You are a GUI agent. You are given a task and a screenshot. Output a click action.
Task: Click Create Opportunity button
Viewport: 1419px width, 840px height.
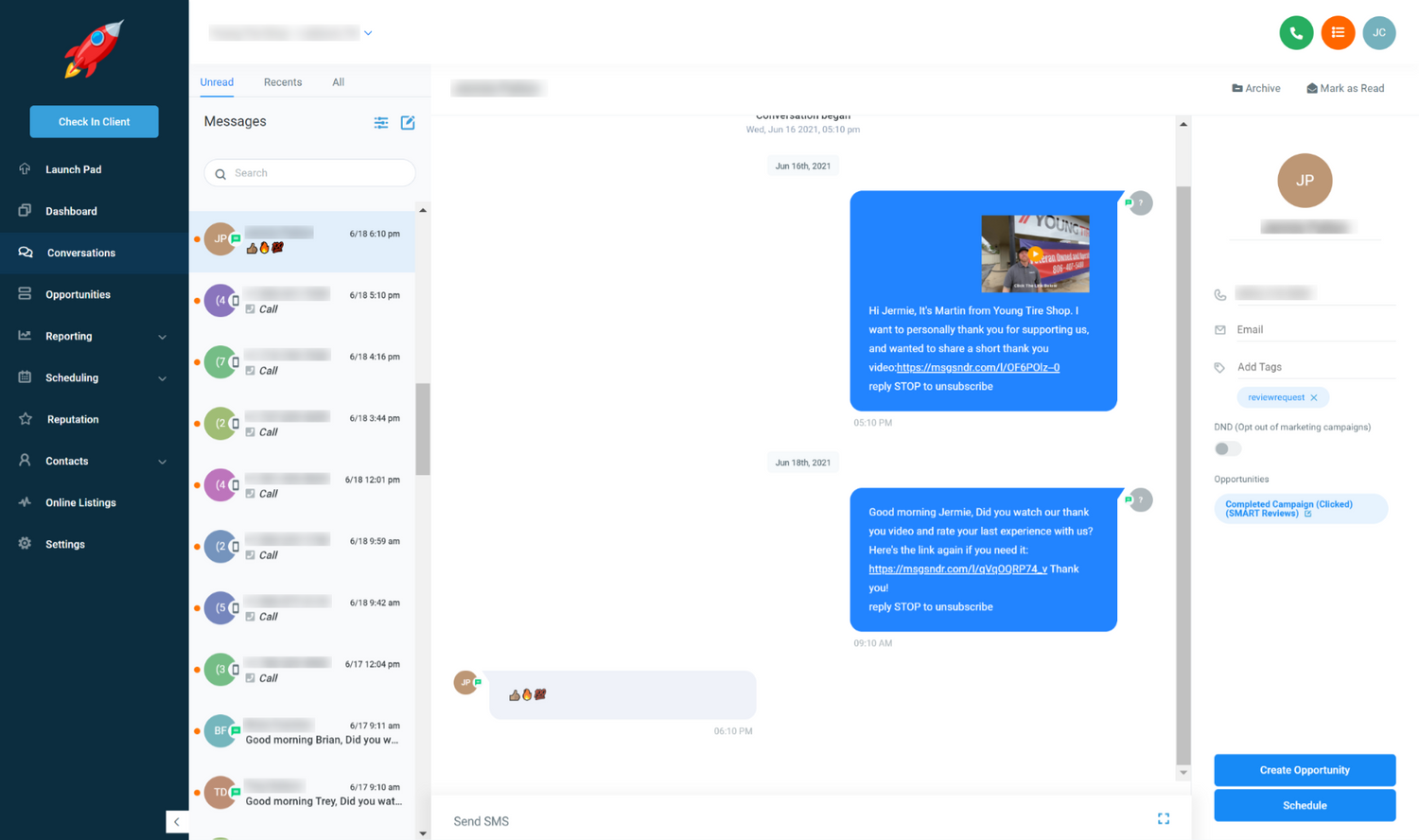[1305, 770]
